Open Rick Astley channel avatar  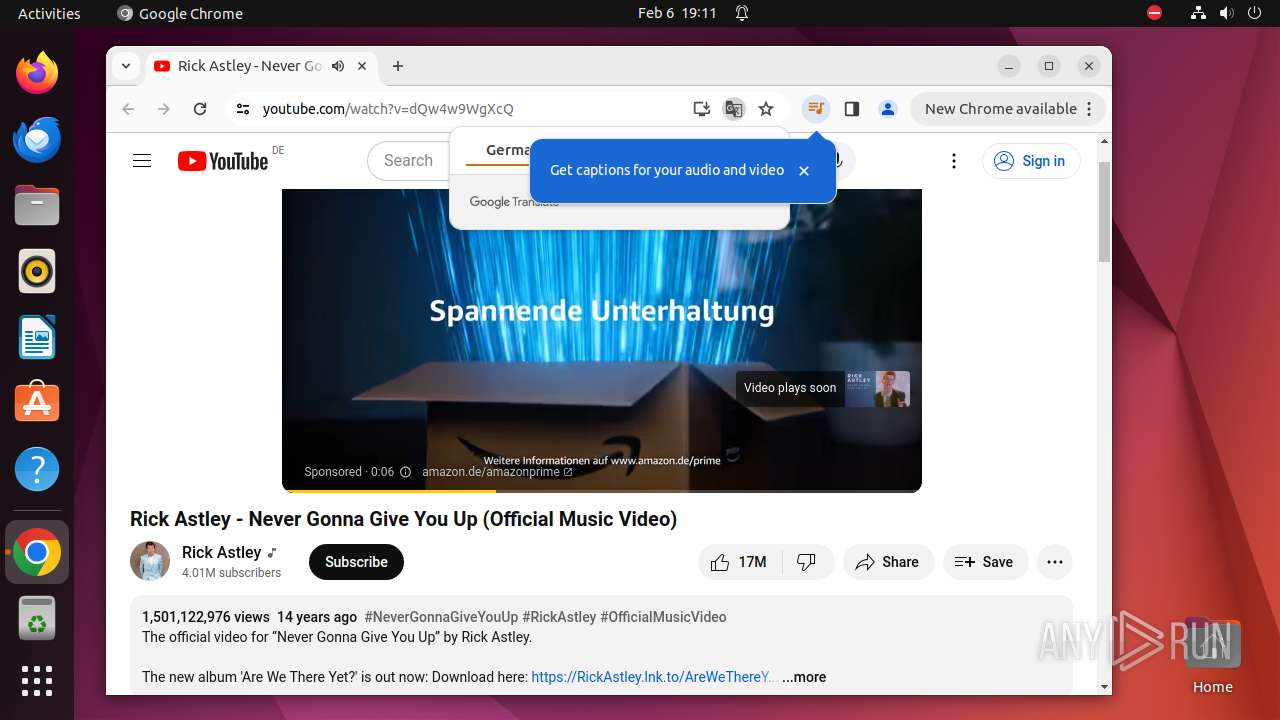tap(150, 561)
